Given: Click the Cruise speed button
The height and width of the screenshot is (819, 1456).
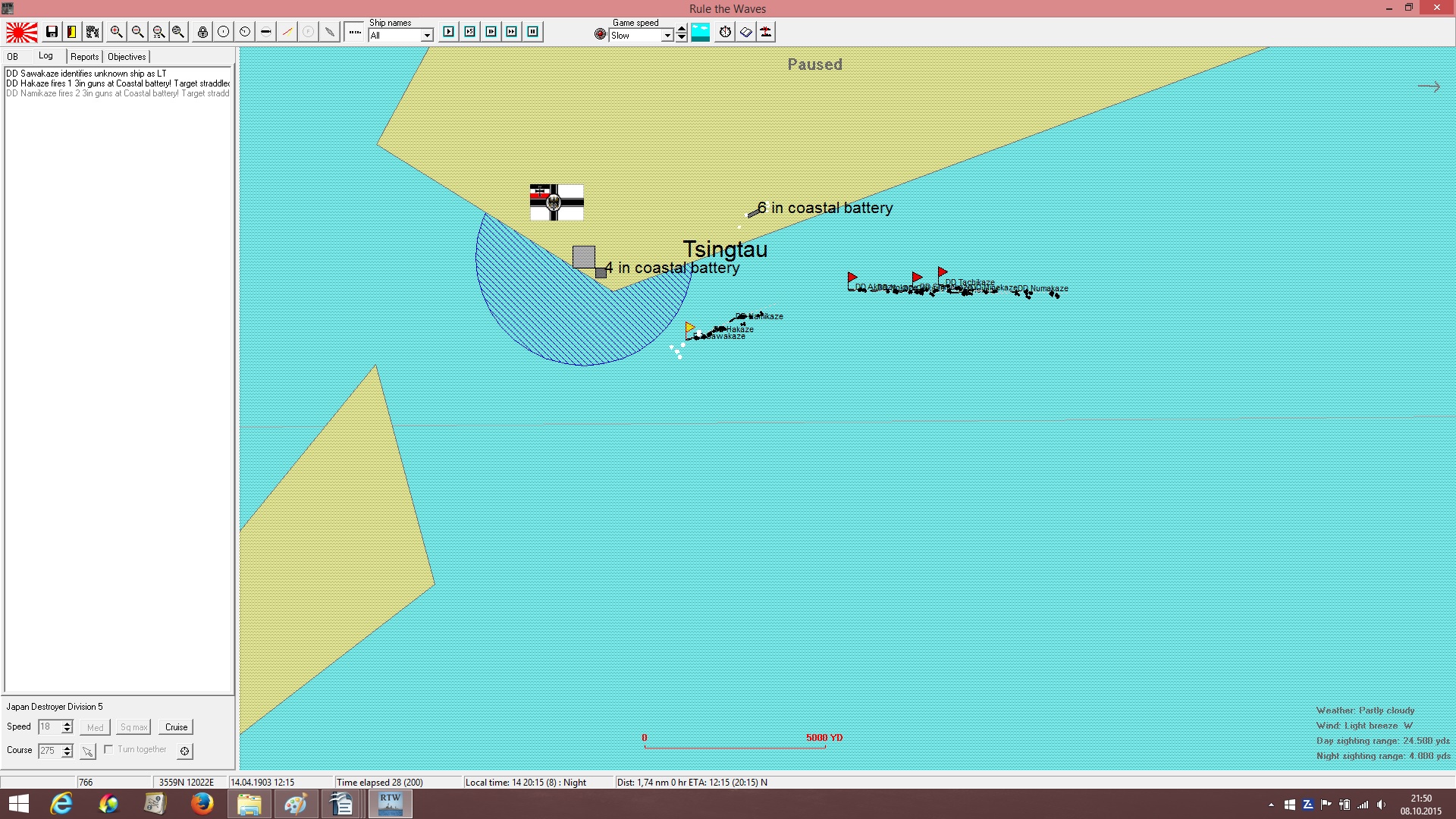Looking at the screenshot, I should tap(177, 727).
